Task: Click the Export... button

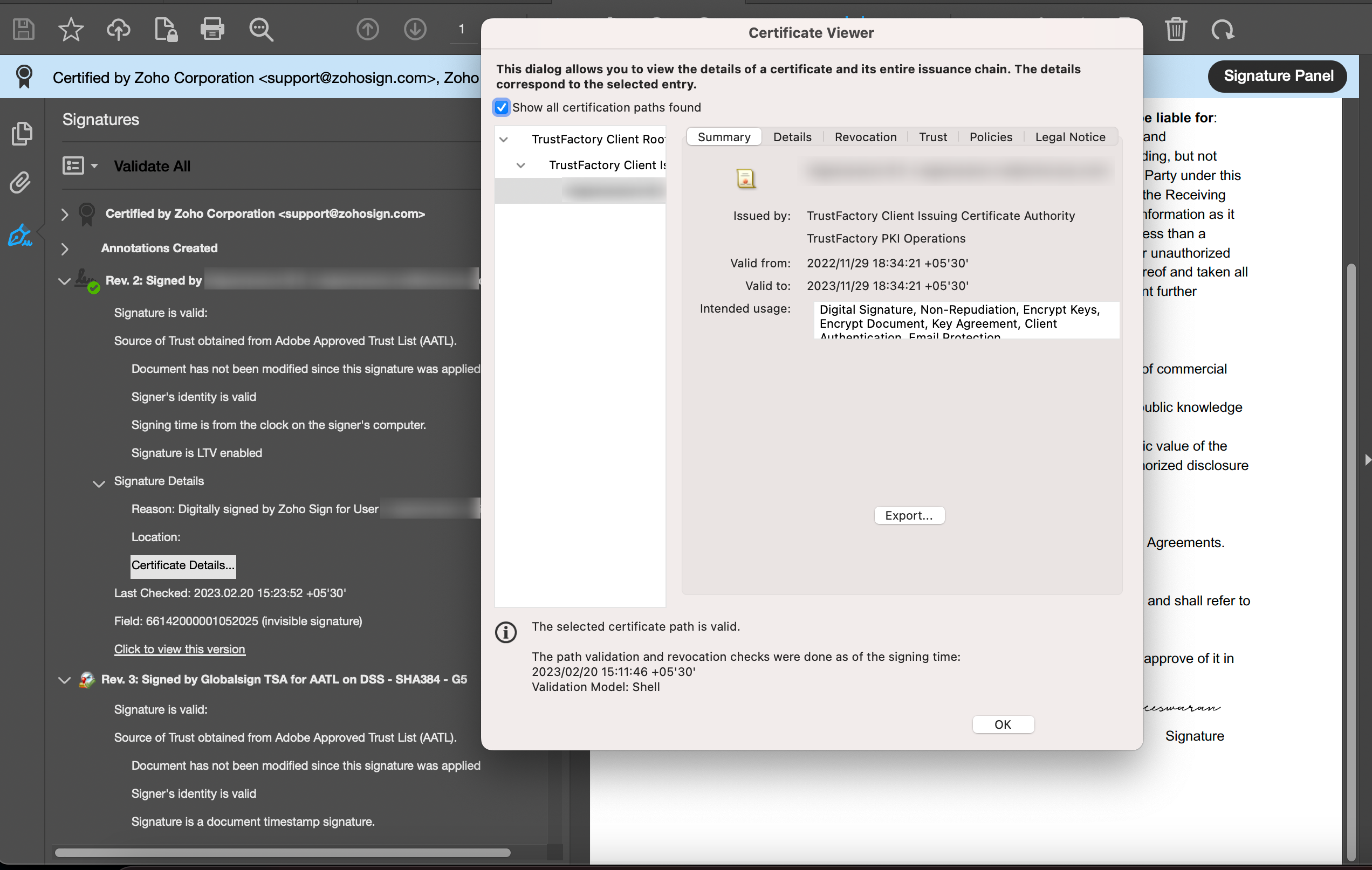Action: 909,516
